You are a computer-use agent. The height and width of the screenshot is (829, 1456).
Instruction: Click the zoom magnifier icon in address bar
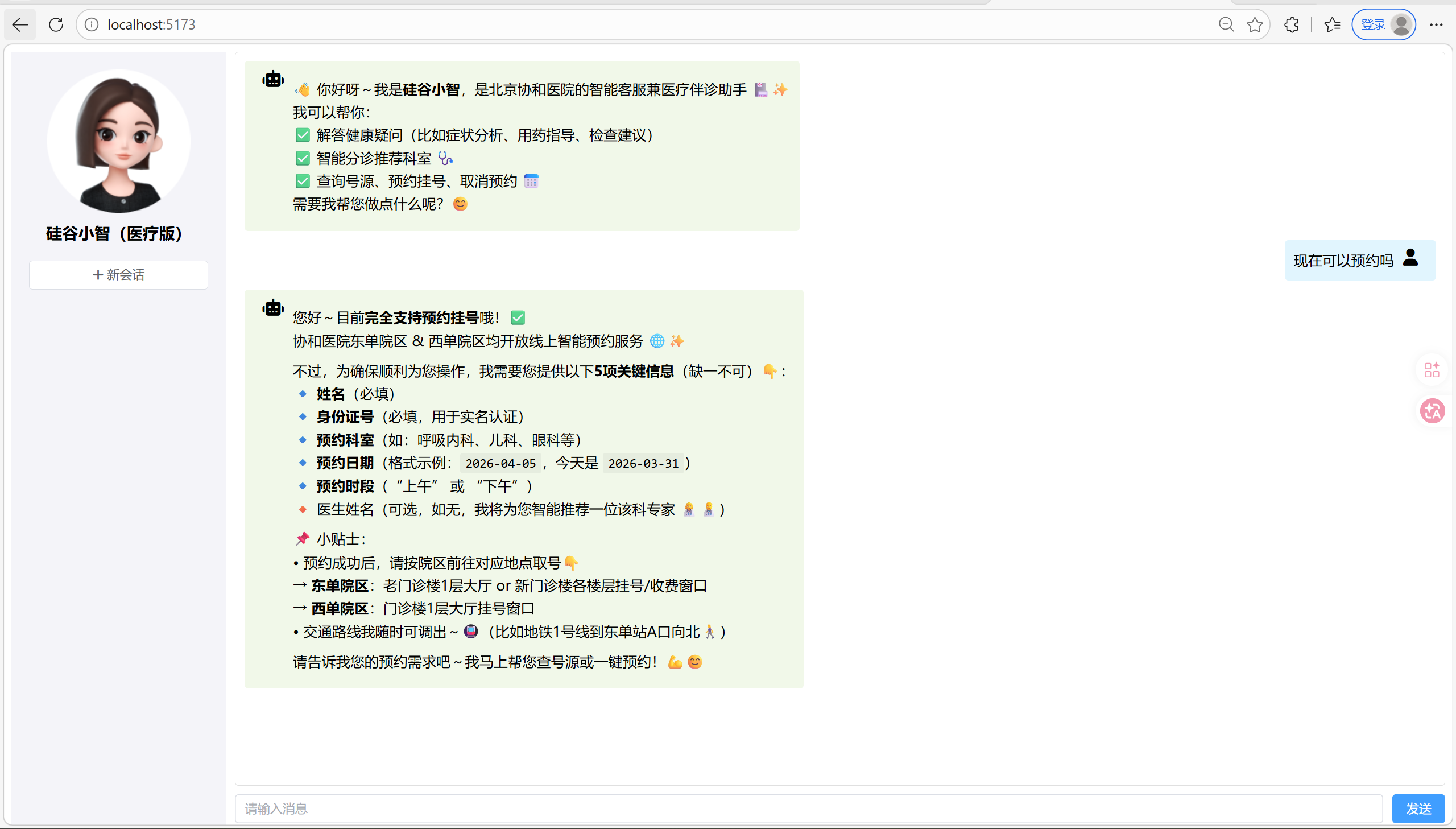(x=1226, y=24)
